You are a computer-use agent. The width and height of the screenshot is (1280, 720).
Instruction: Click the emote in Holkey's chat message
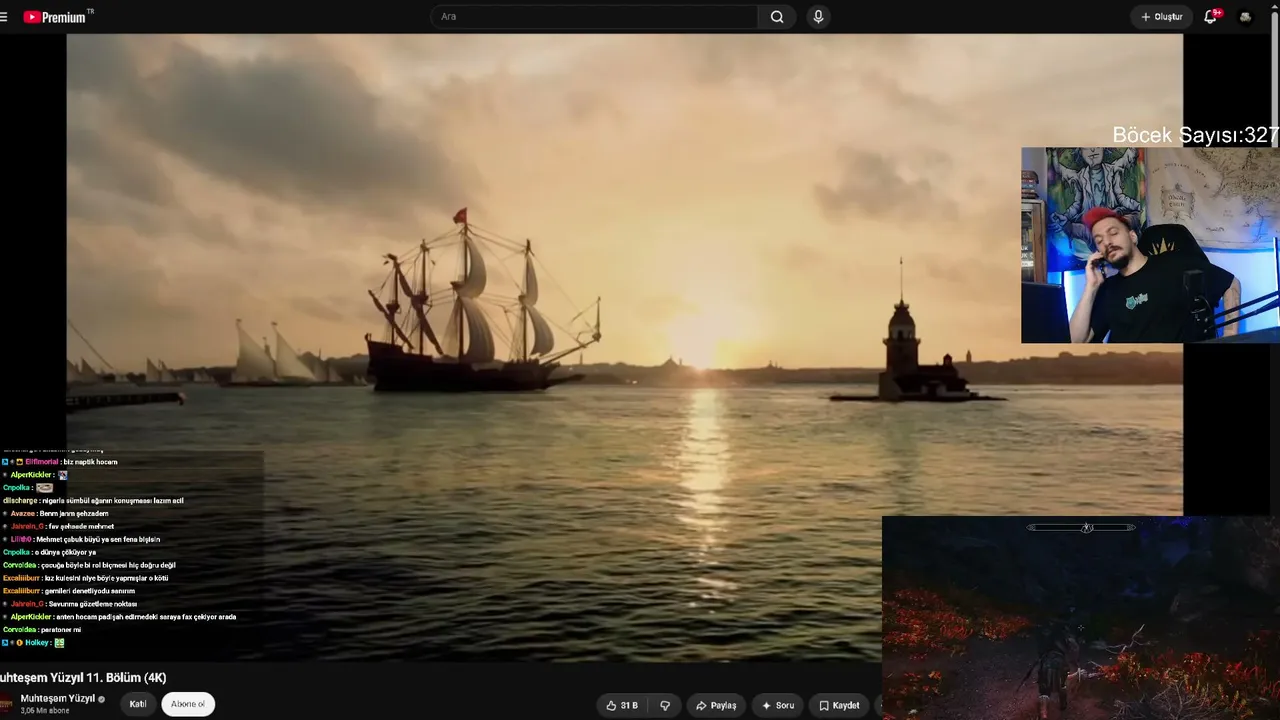point(59,643)
